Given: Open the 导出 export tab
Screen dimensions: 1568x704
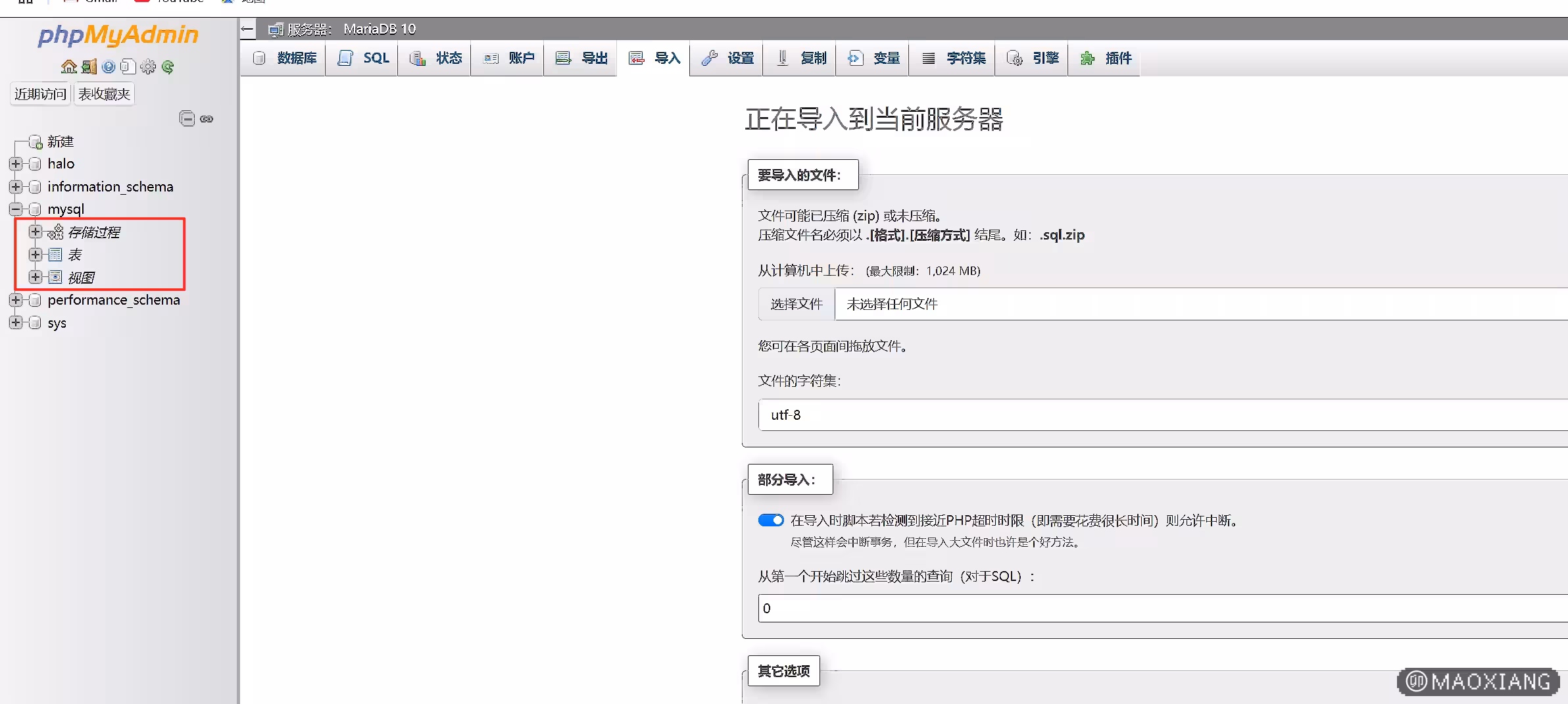Looking at the screenshot, I should tap(581, 59).
